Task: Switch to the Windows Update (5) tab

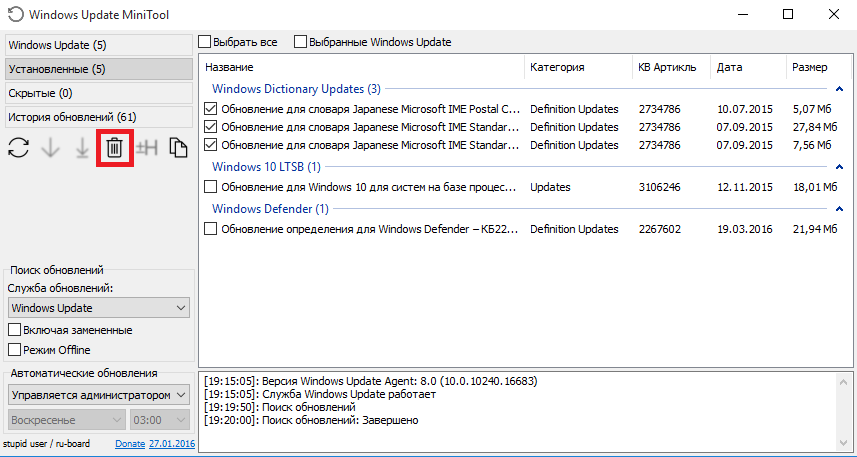Action: pyautogui.click(x=98, y=45)
